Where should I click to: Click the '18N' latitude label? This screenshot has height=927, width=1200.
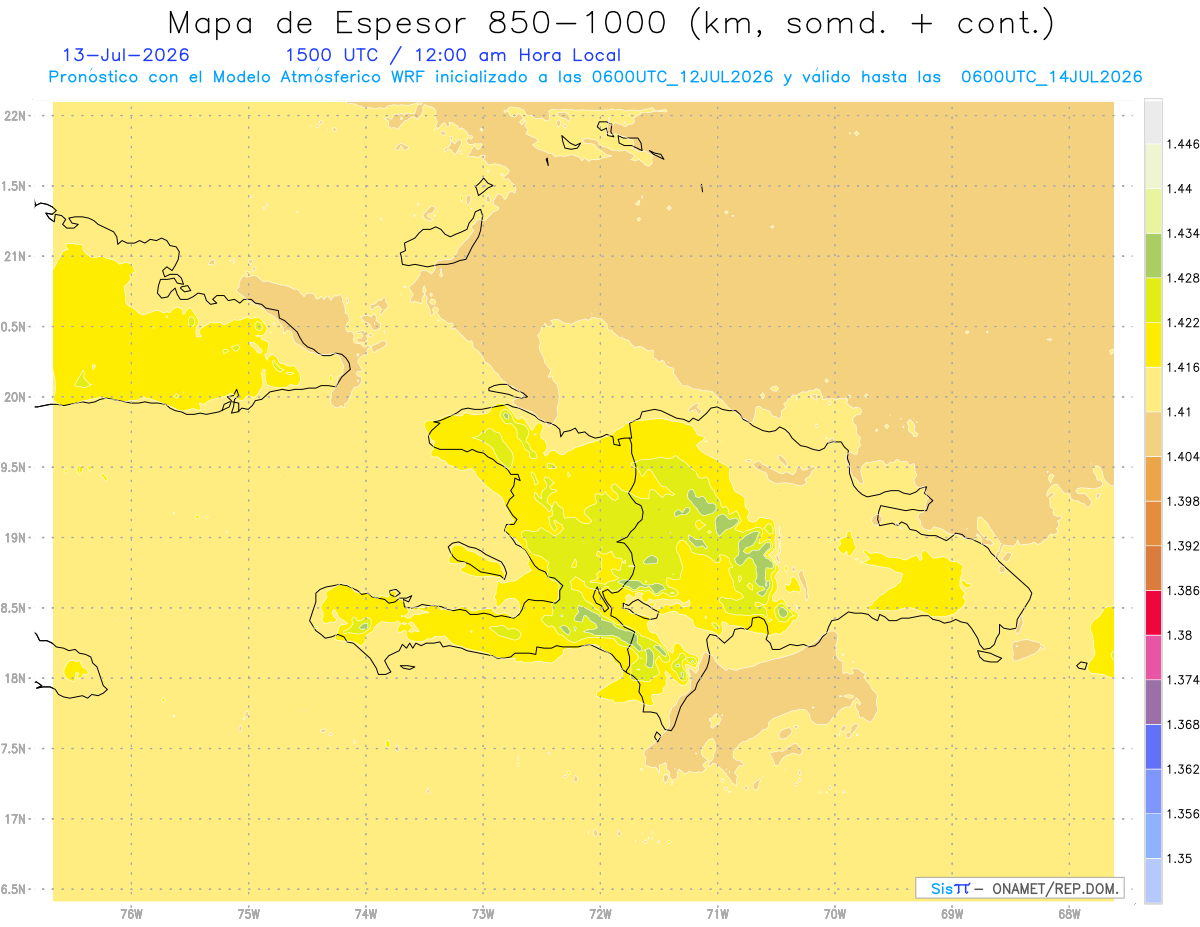point(15,678)
